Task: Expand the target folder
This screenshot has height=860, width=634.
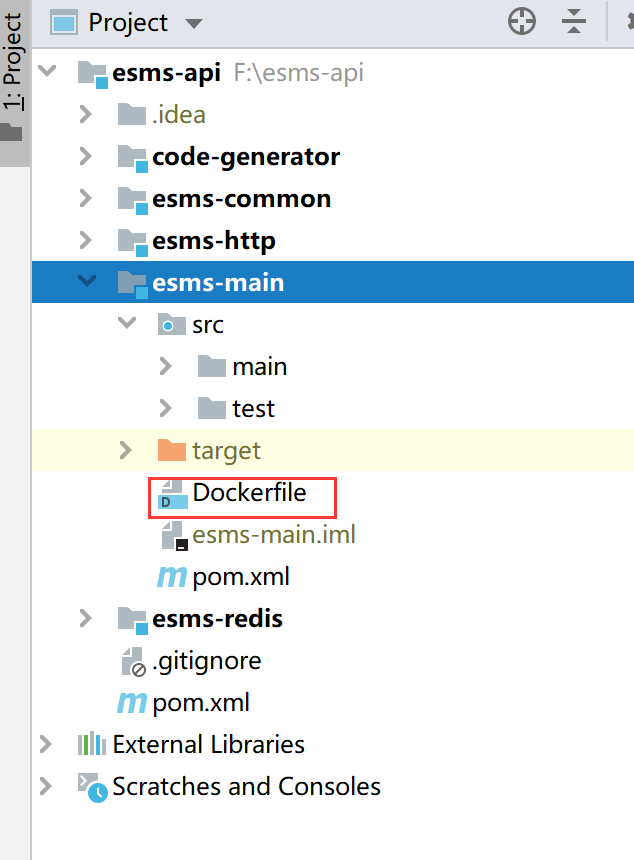Action: click(x=125, y=450)
